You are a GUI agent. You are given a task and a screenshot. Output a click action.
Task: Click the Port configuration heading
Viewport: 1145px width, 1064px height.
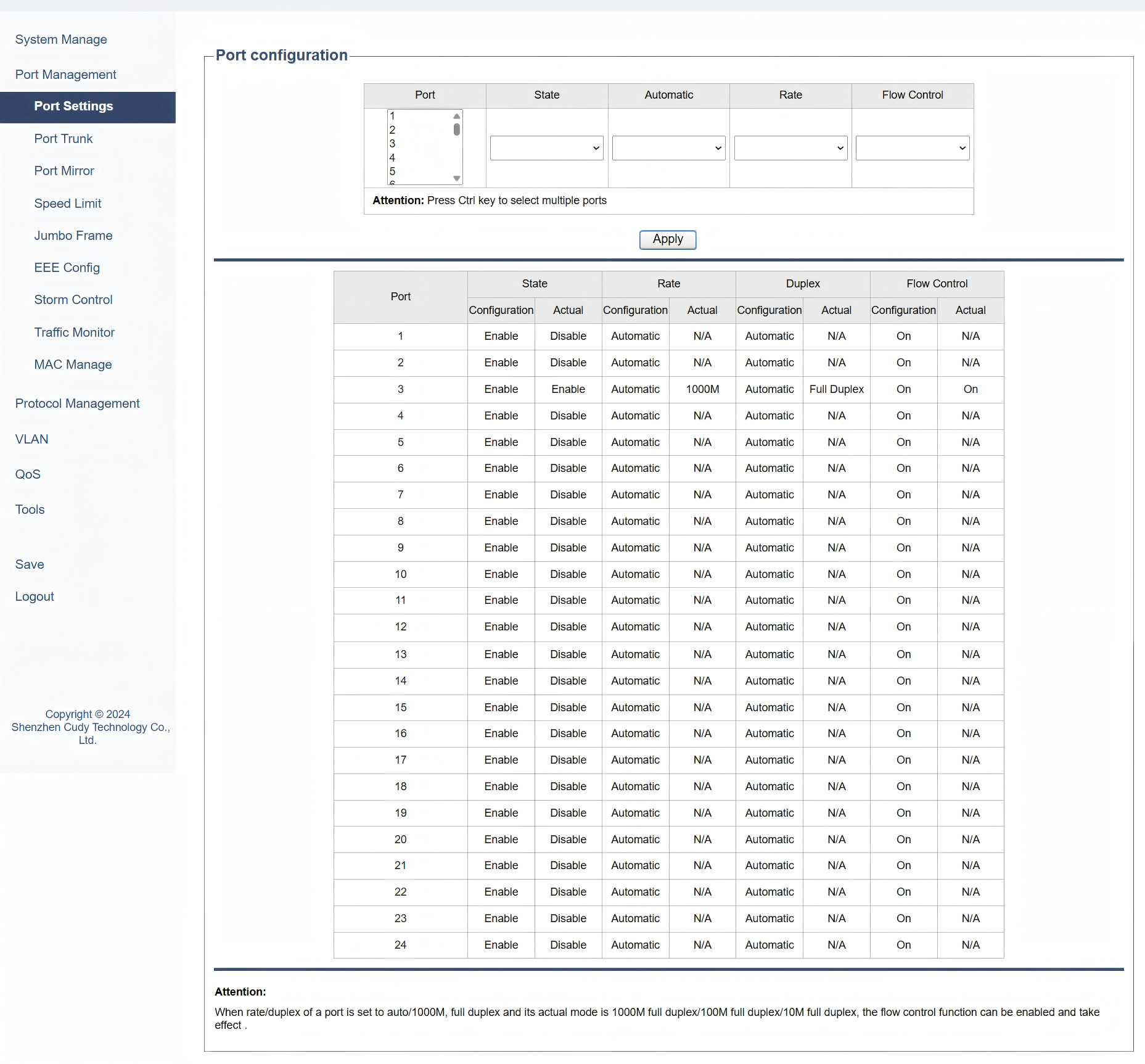pyautogui.click(x=282, y=56)
